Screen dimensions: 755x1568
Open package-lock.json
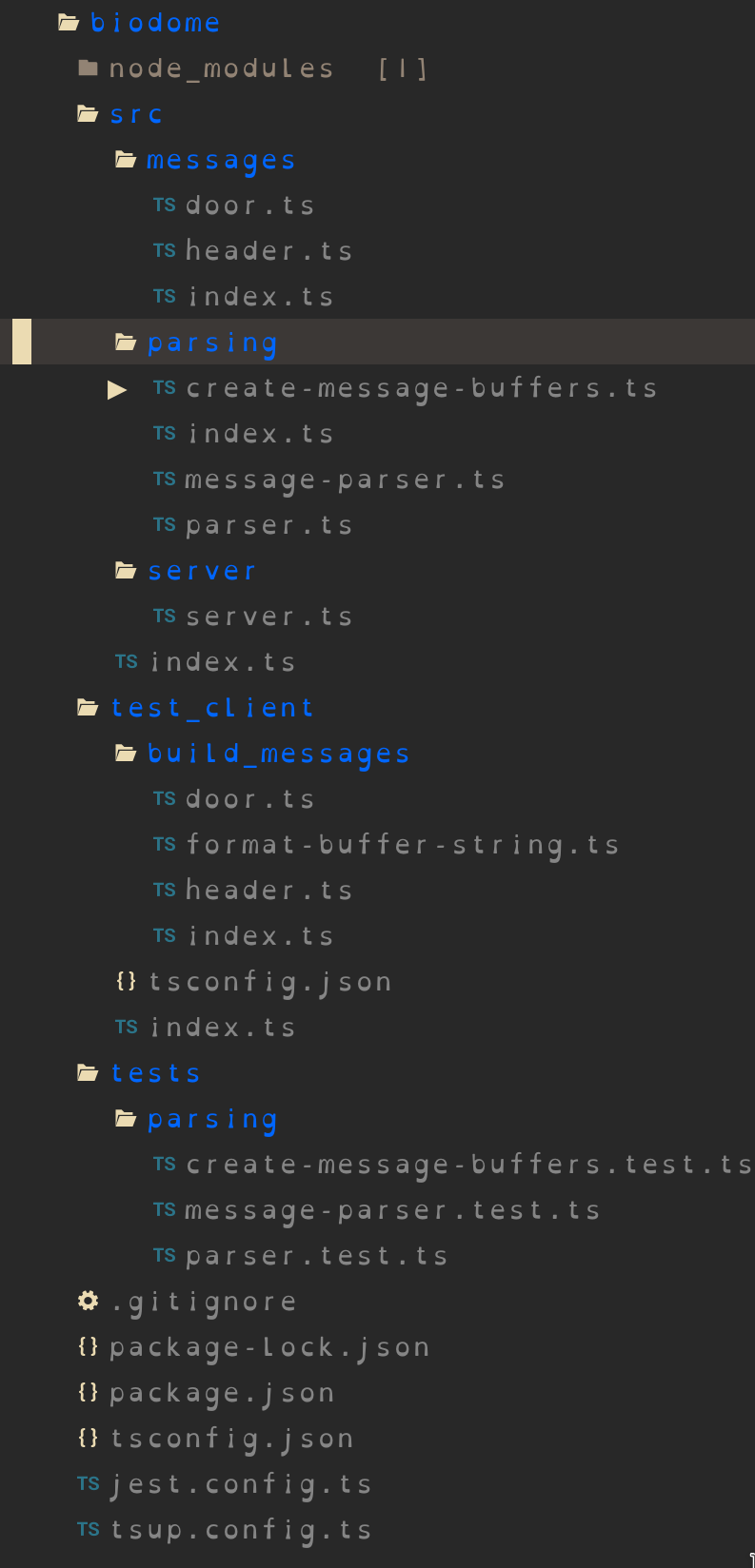(x=269, y=1346)
